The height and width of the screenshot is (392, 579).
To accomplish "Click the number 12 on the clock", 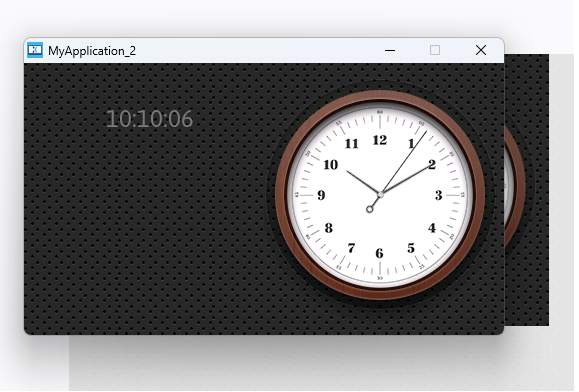I will point(380,140).
